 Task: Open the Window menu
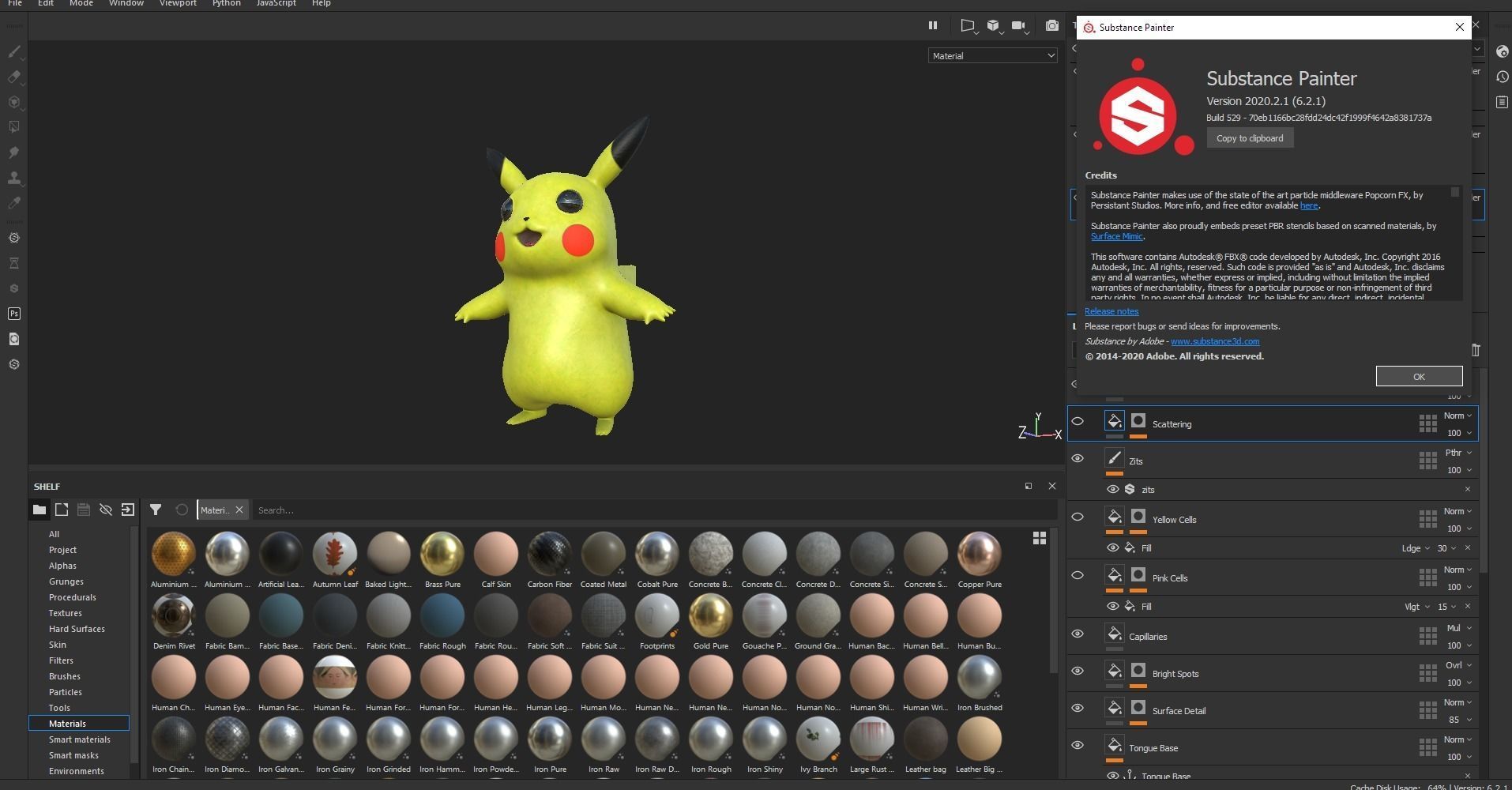pyautogui.click(x=126, y=3)
